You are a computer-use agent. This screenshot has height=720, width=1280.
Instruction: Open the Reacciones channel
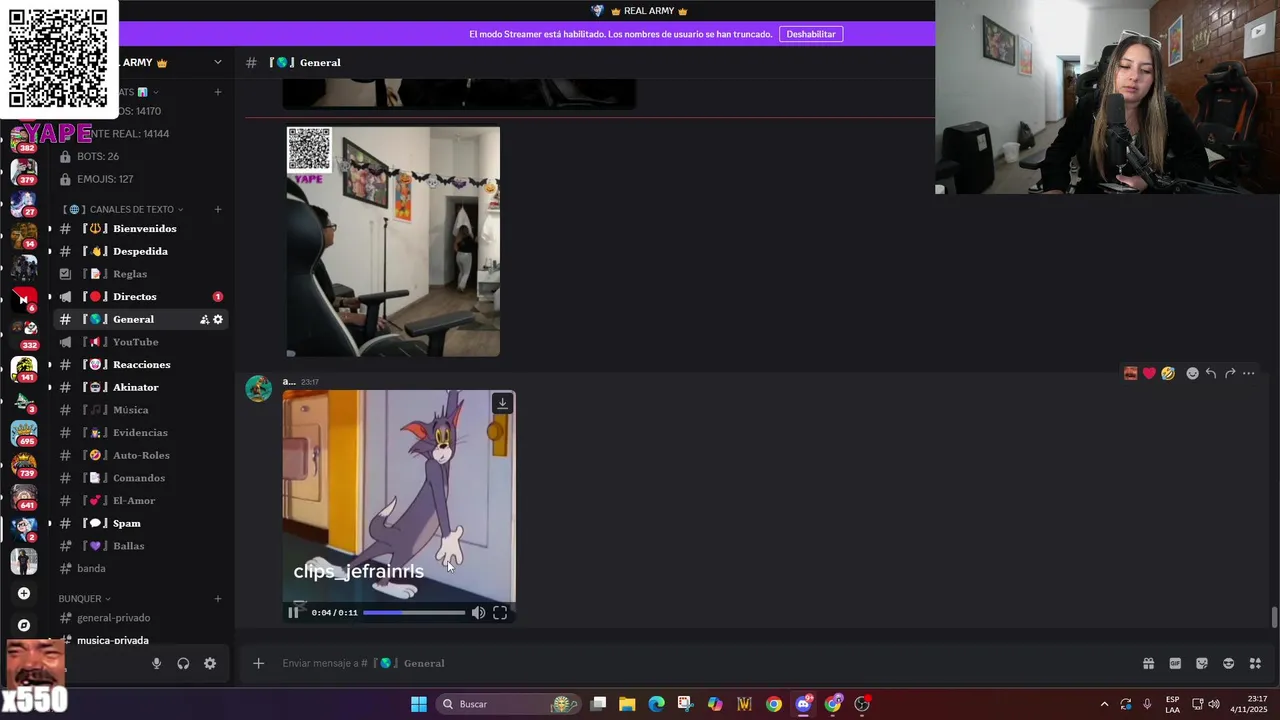click(x=140, y=364)
